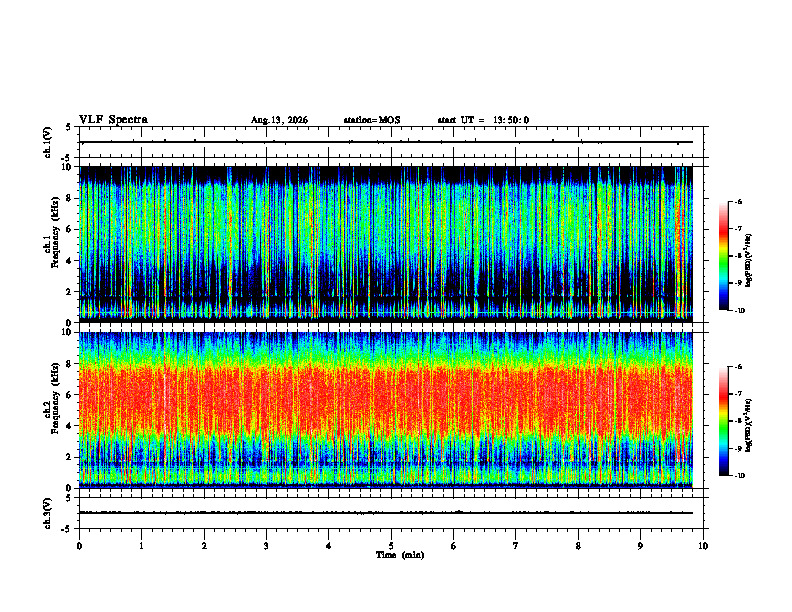Click the ch.1 colorbar "log(PSD)" unit label

(749, 261)
